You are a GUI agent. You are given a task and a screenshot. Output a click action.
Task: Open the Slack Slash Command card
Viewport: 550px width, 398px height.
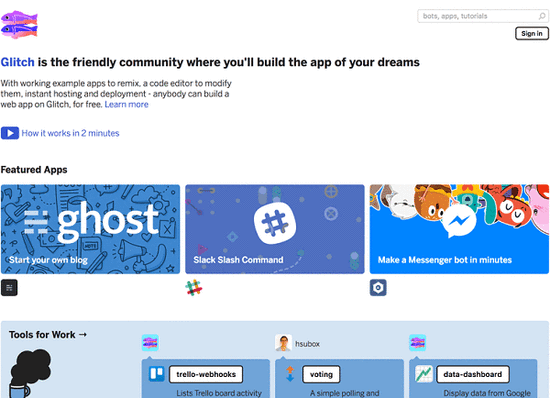coord(275,229)
